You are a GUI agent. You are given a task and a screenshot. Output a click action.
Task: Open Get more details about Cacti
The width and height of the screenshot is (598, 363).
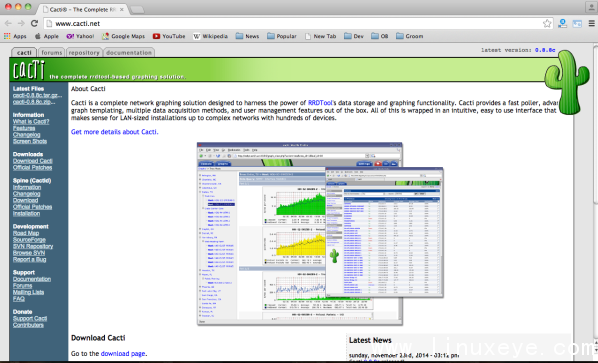point(114,132)
